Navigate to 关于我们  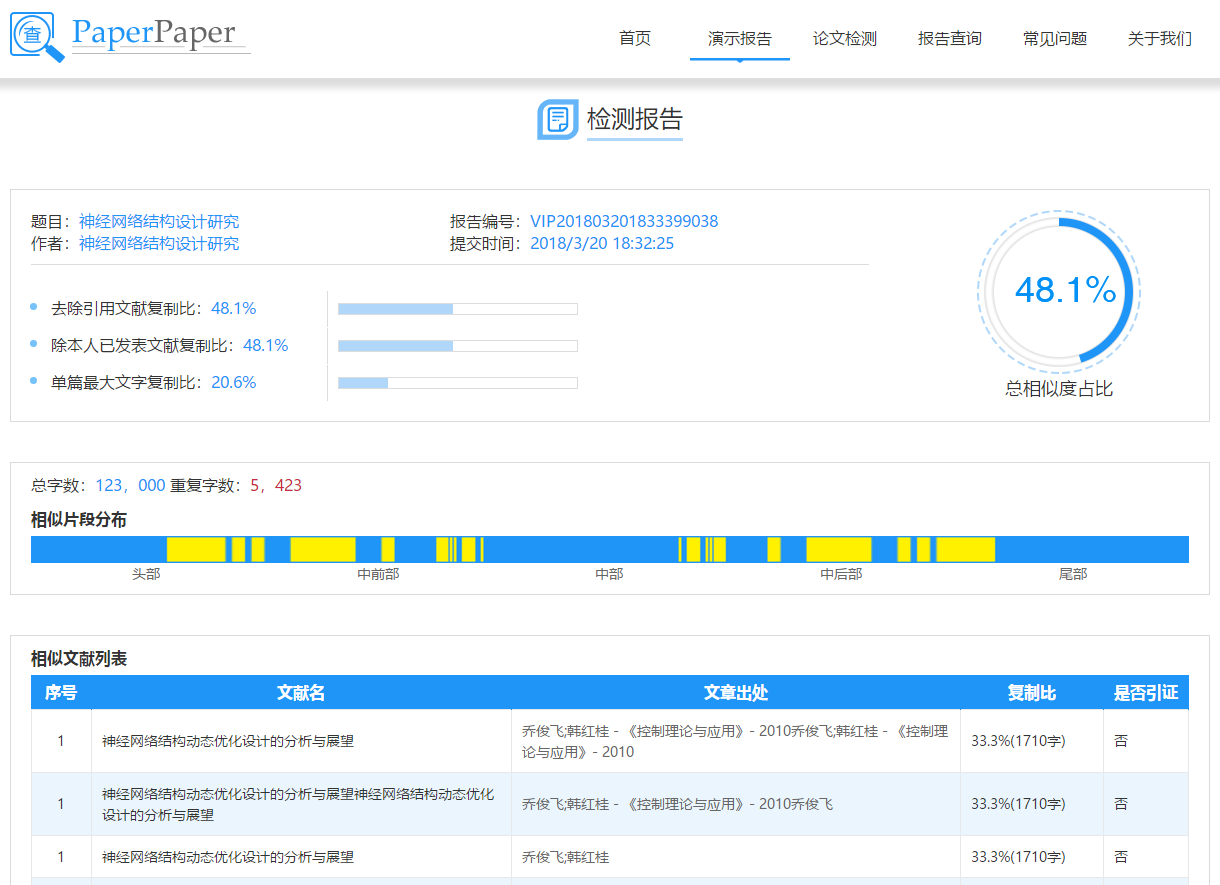pos(1159,39)
